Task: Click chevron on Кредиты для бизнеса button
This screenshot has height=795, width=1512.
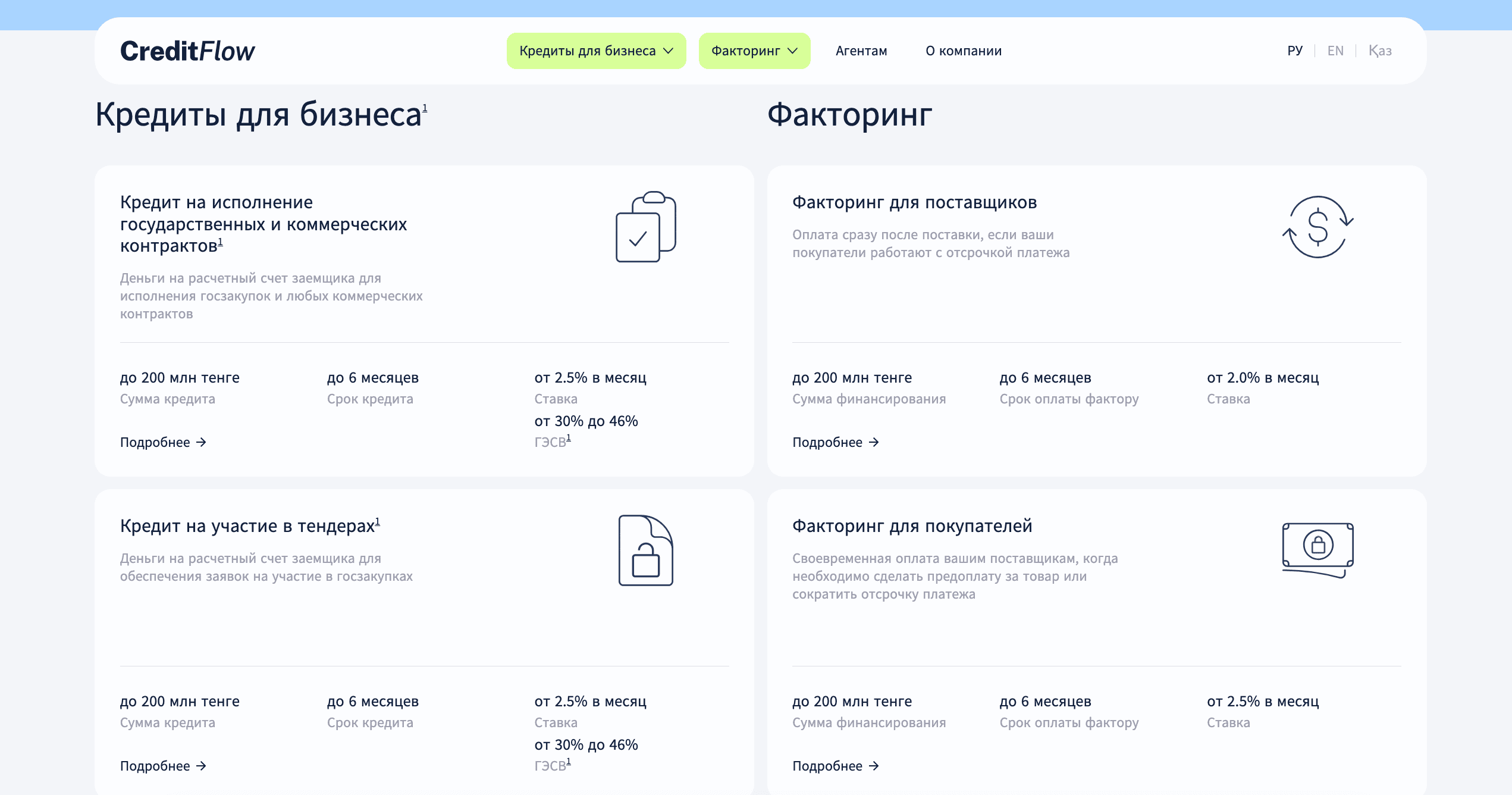Action: pyautogui.click(x=669, y=51)
